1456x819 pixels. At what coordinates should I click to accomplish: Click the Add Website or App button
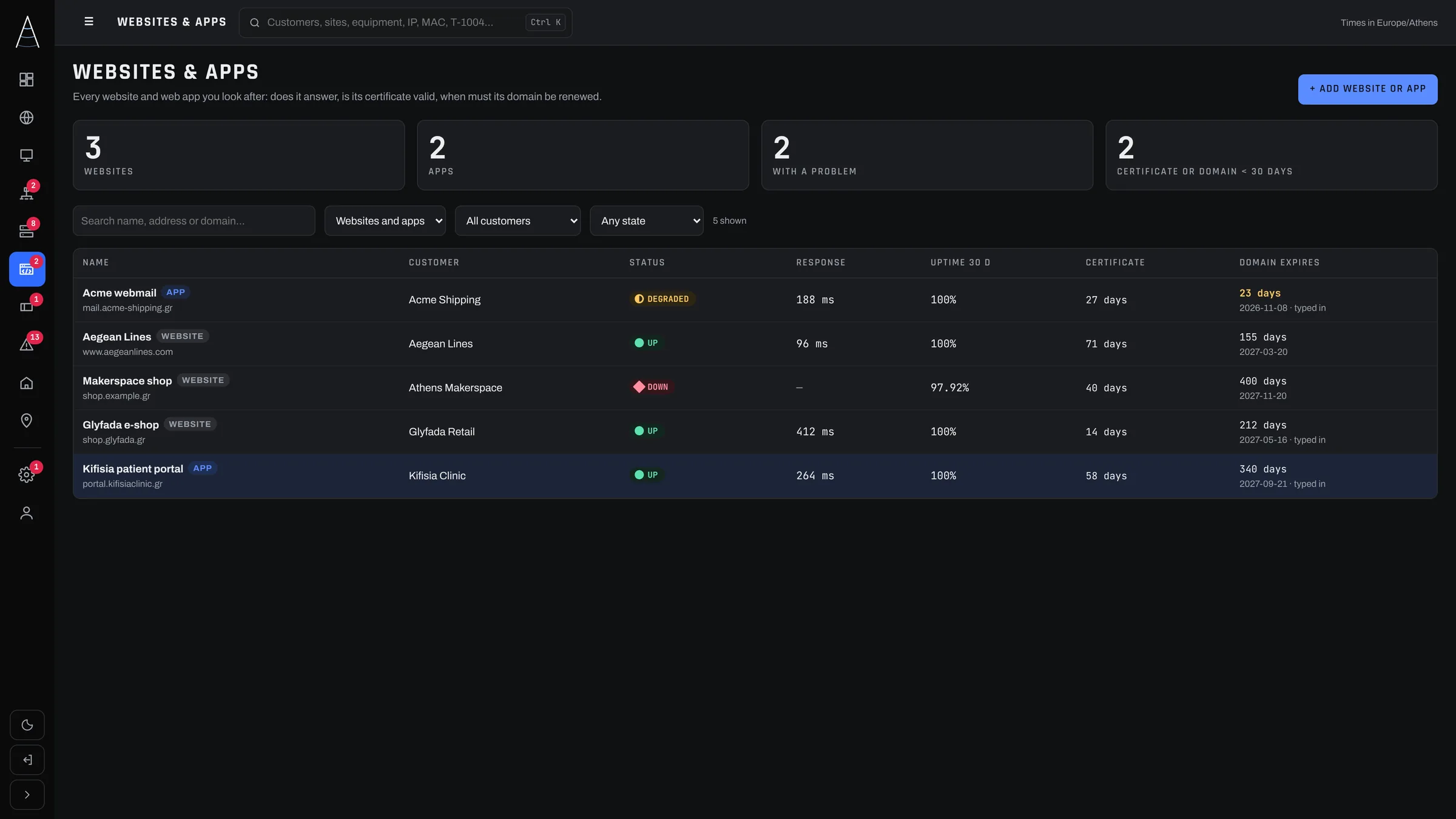pyautogui.click(x=1367, y=89)
